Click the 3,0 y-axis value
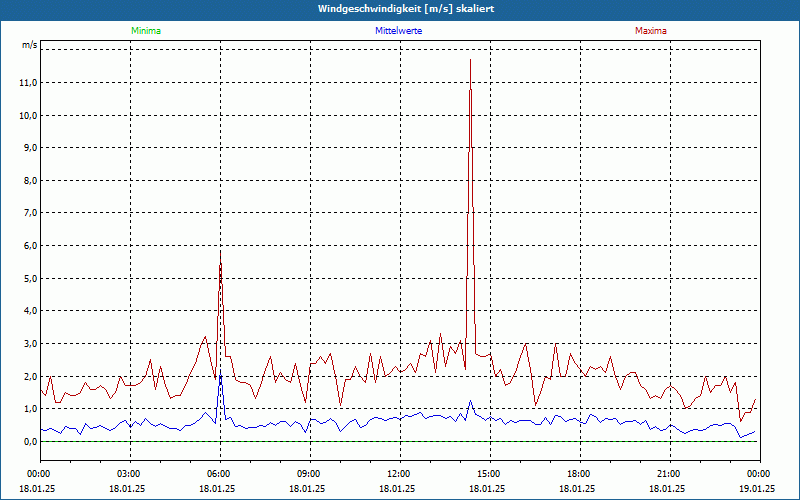This screenshot has height=500, width=800. pos(31,344)
